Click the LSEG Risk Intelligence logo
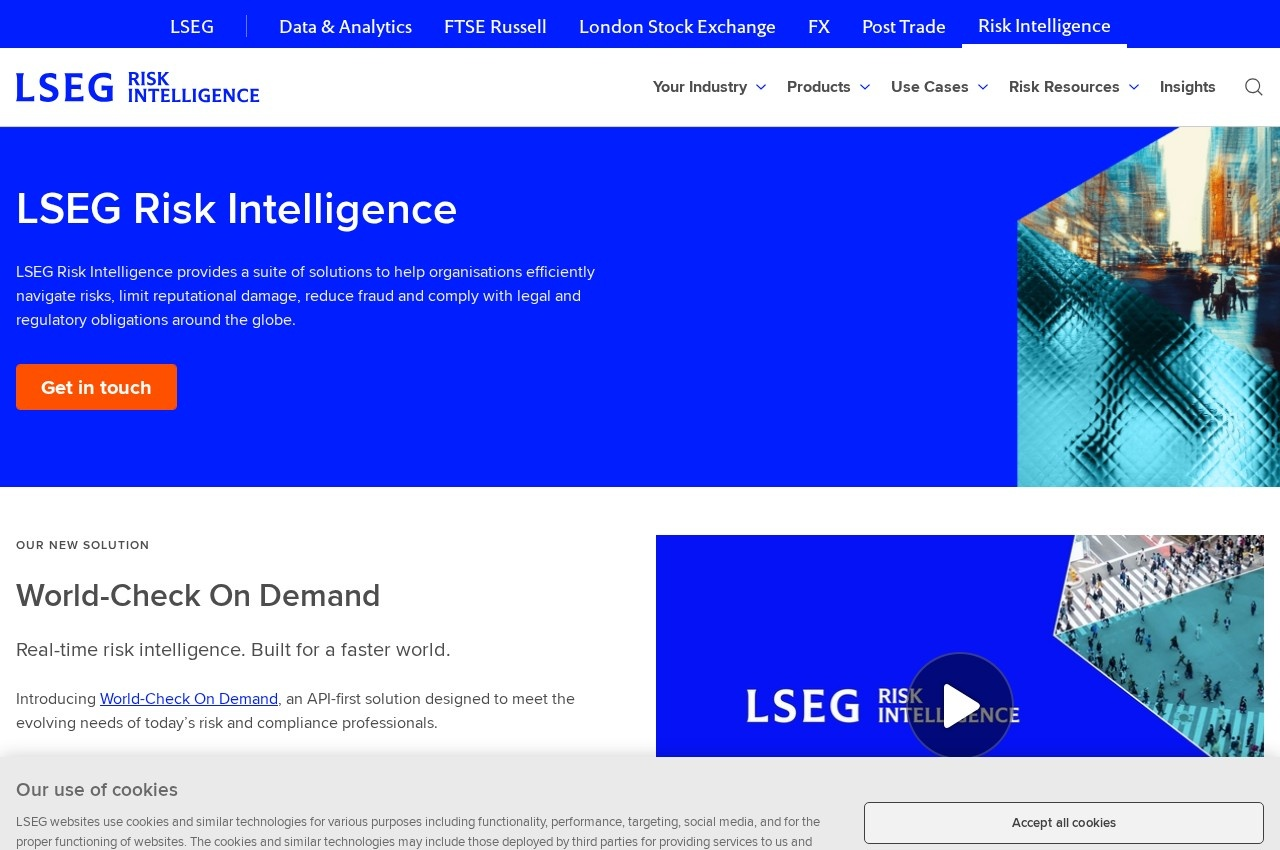The image size is (1280, 850). point(138,87)
